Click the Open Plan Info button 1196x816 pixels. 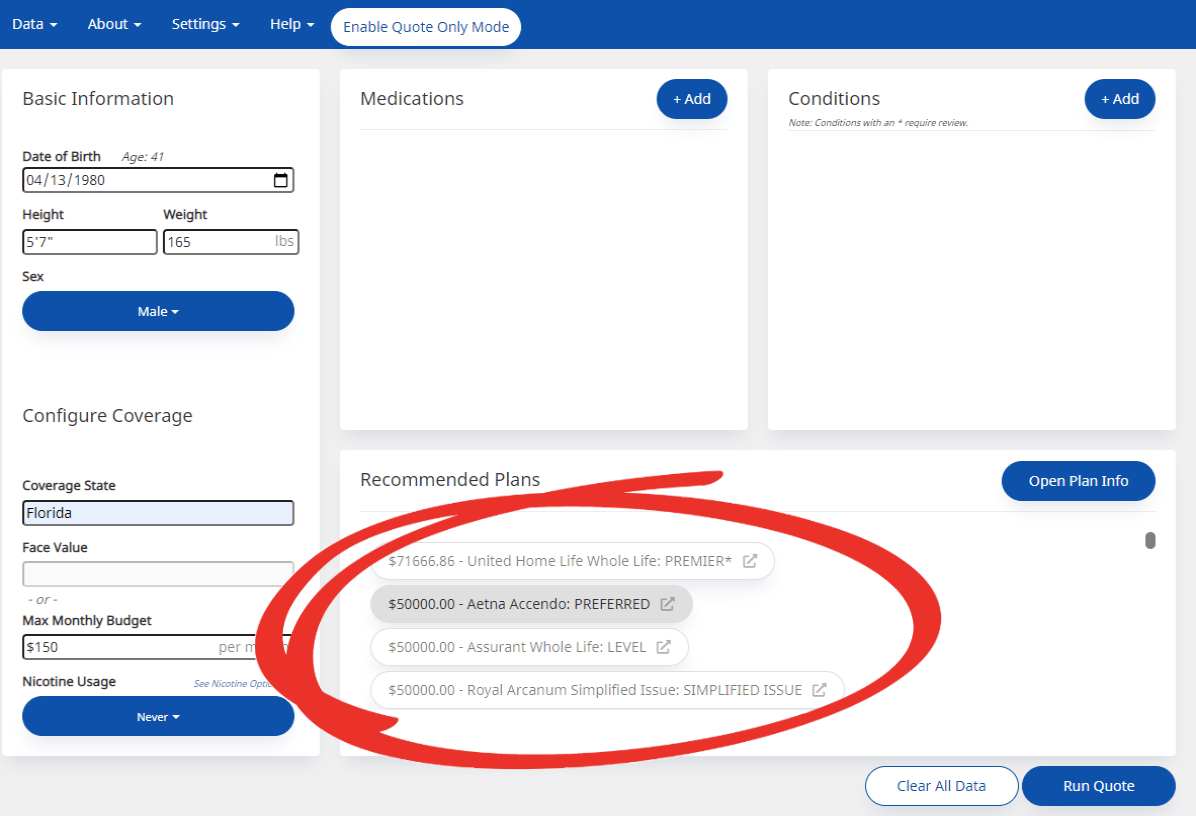coord(1078,481)
